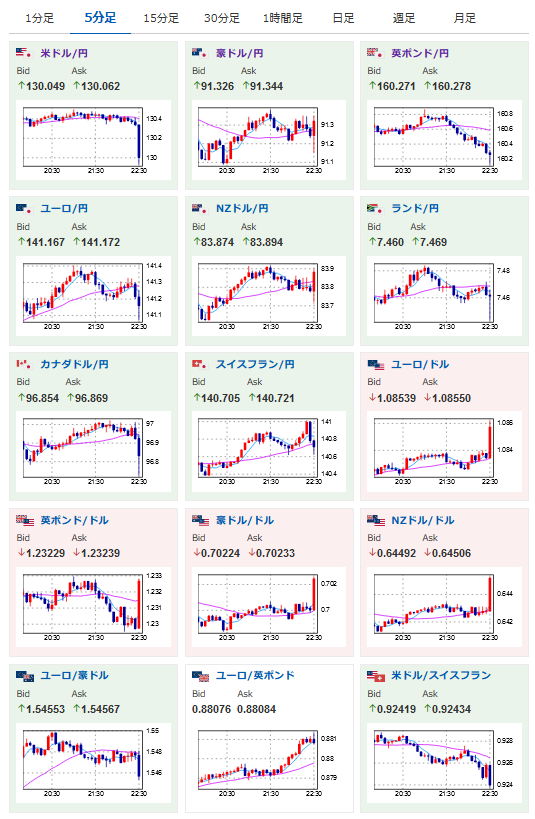Open the 月足 monthly tab

pyautogui.click(x=464, y=18)
